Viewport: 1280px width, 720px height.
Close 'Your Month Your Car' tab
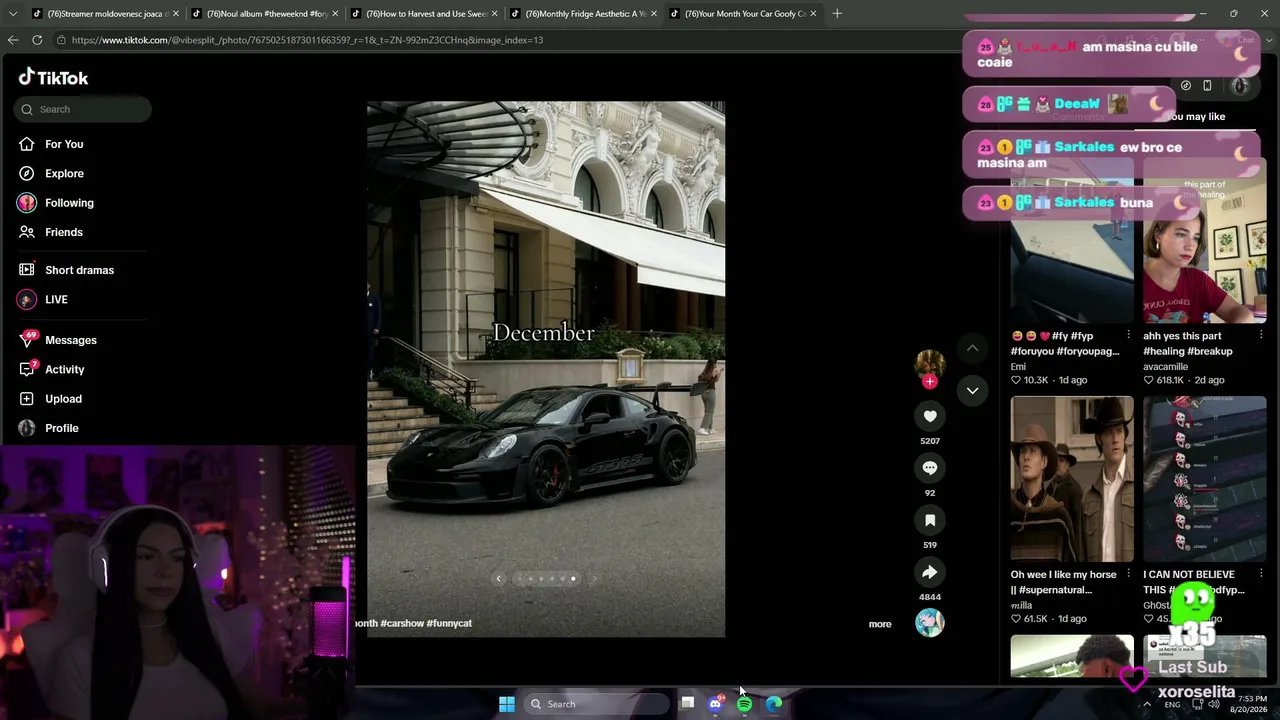pyautogui.click(x=813, y=14)
